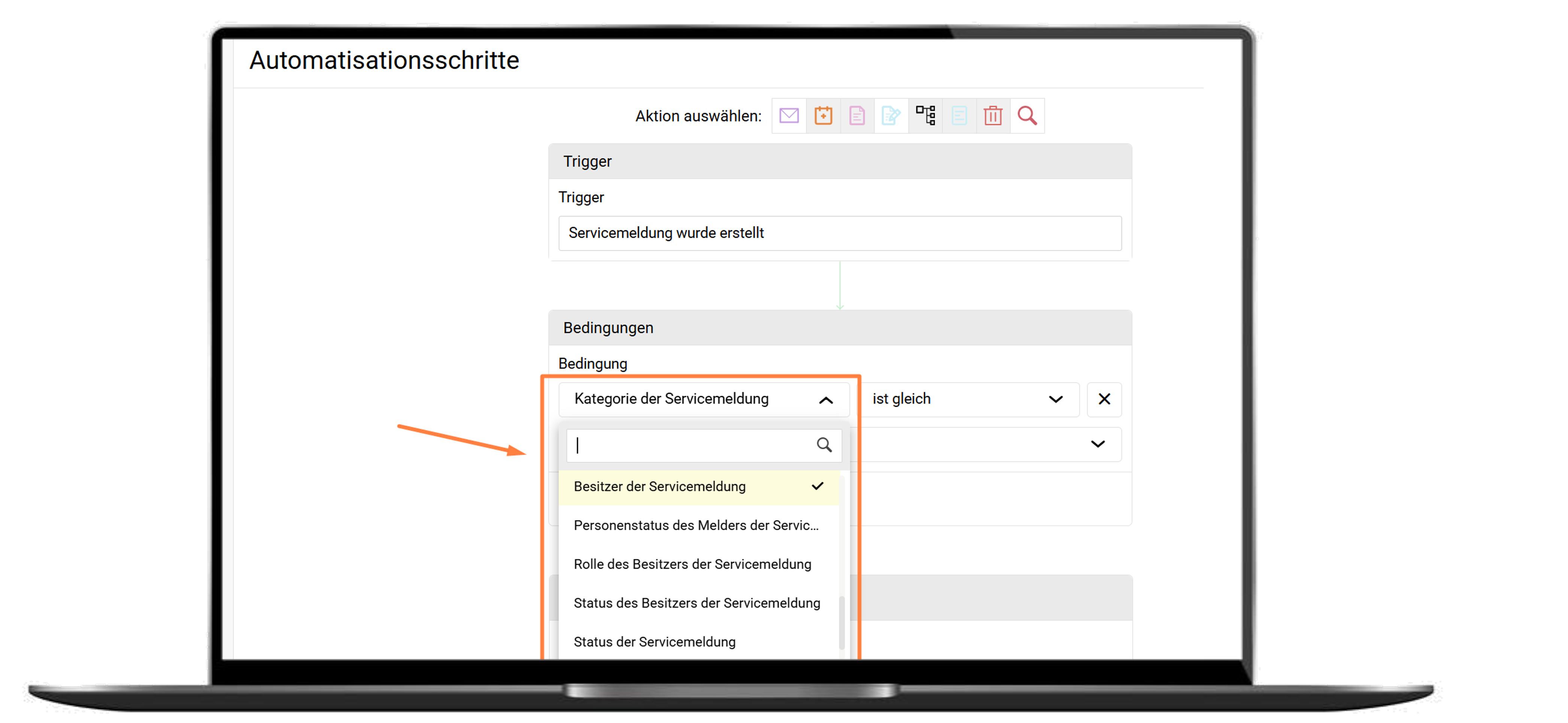Collapse the Kategorie der Servicemeldung dropdown
Viewport: 1568px width, 723px height.
(704, 399)
